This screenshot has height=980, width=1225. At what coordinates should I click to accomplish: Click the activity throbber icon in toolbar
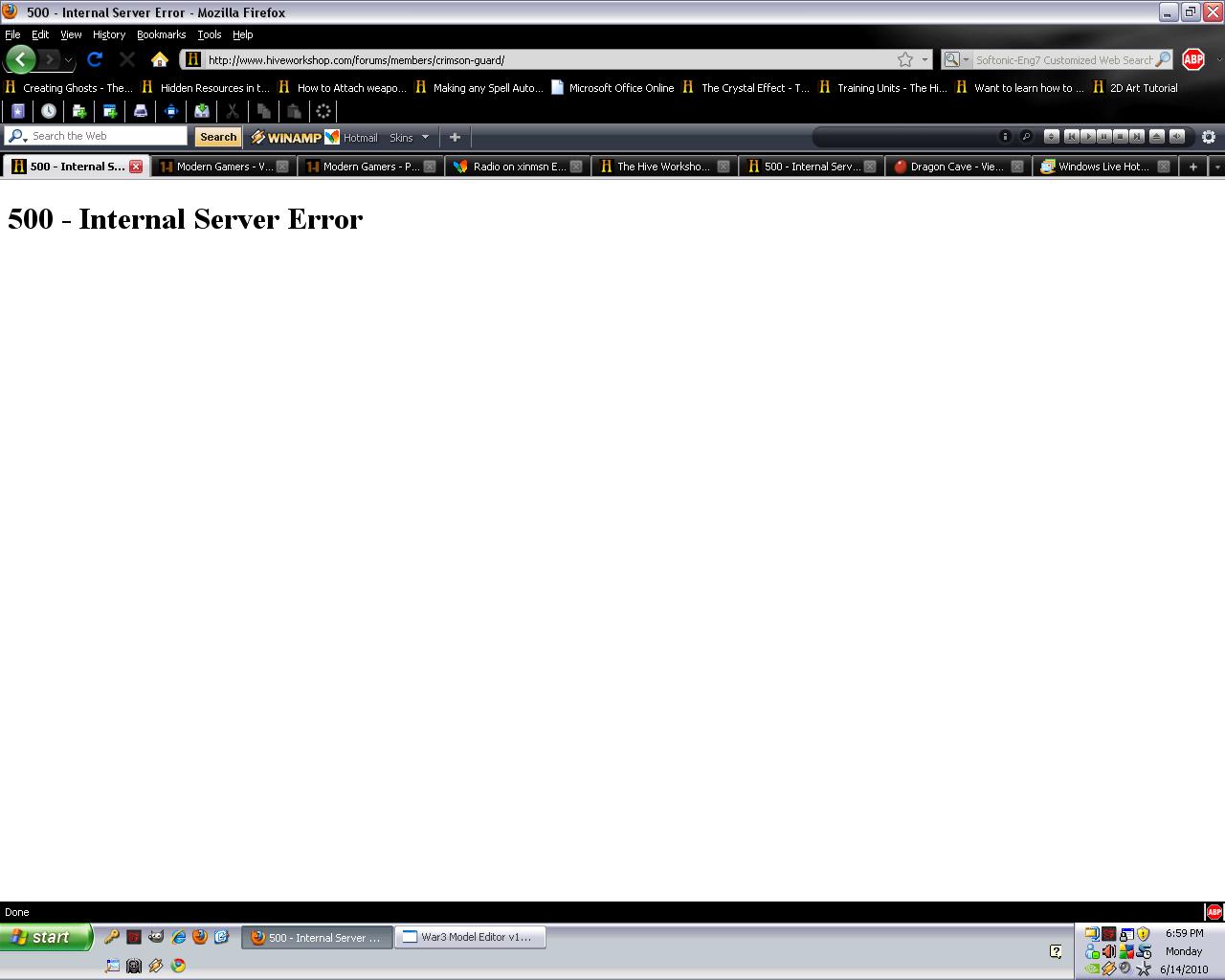(x=323, y=111)
